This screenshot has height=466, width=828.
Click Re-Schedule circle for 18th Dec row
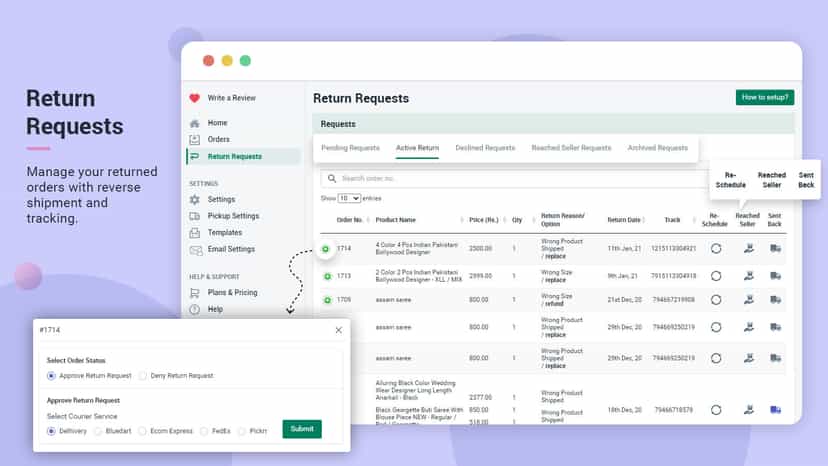tap(716, 410)
